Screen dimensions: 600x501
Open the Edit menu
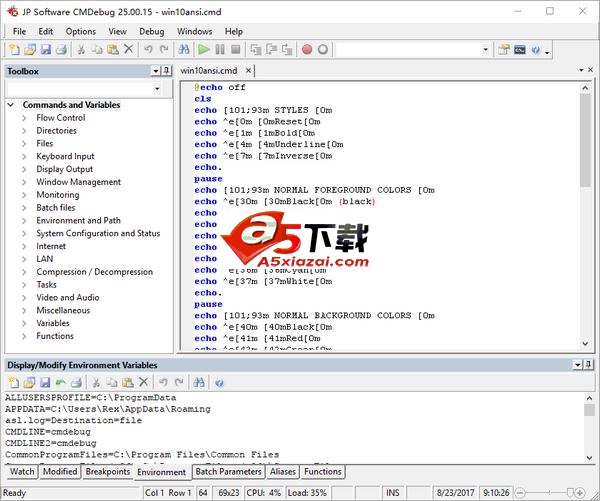[46, 31]
